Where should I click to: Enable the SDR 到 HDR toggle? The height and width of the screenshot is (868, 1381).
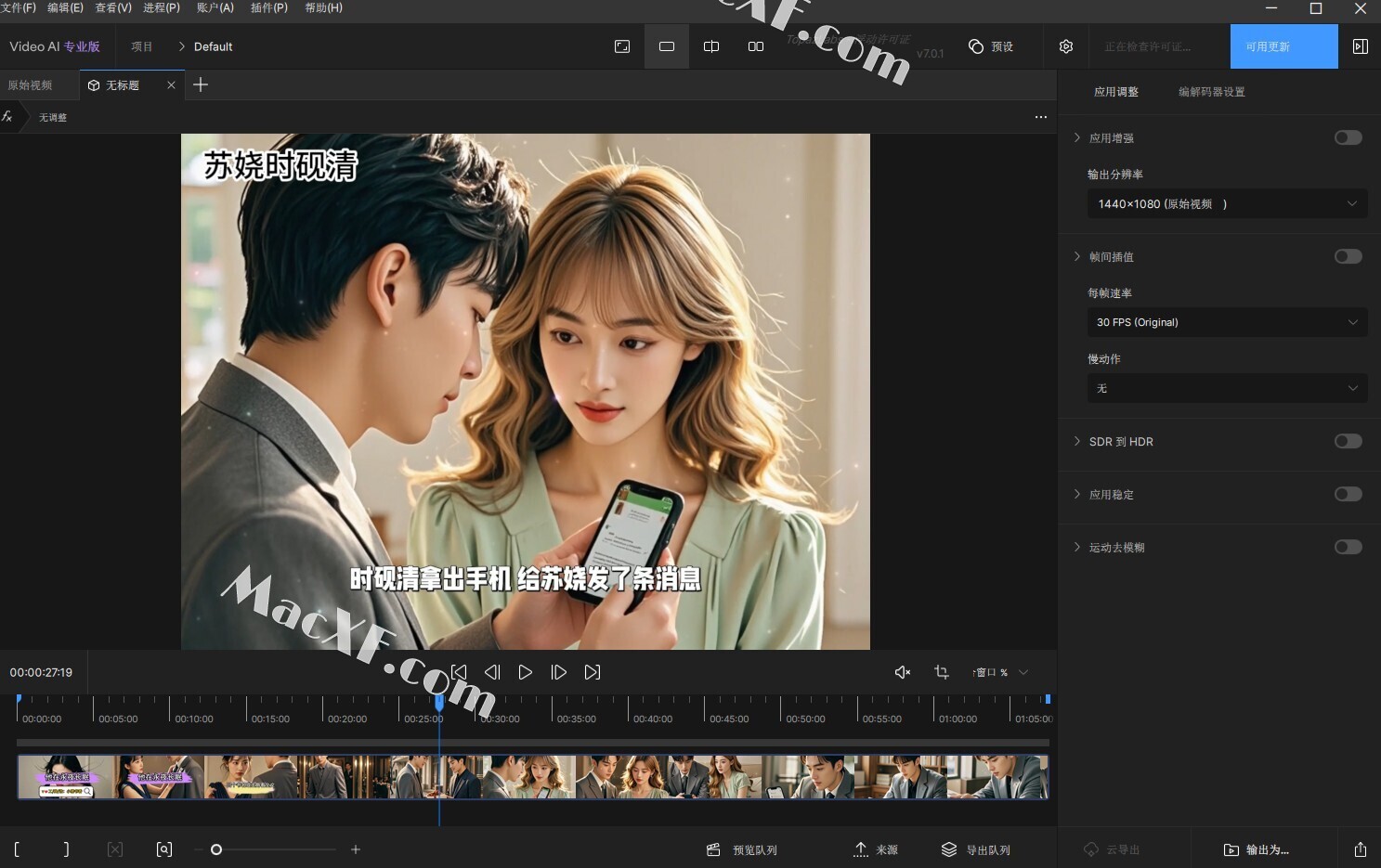pos(1348,441)
